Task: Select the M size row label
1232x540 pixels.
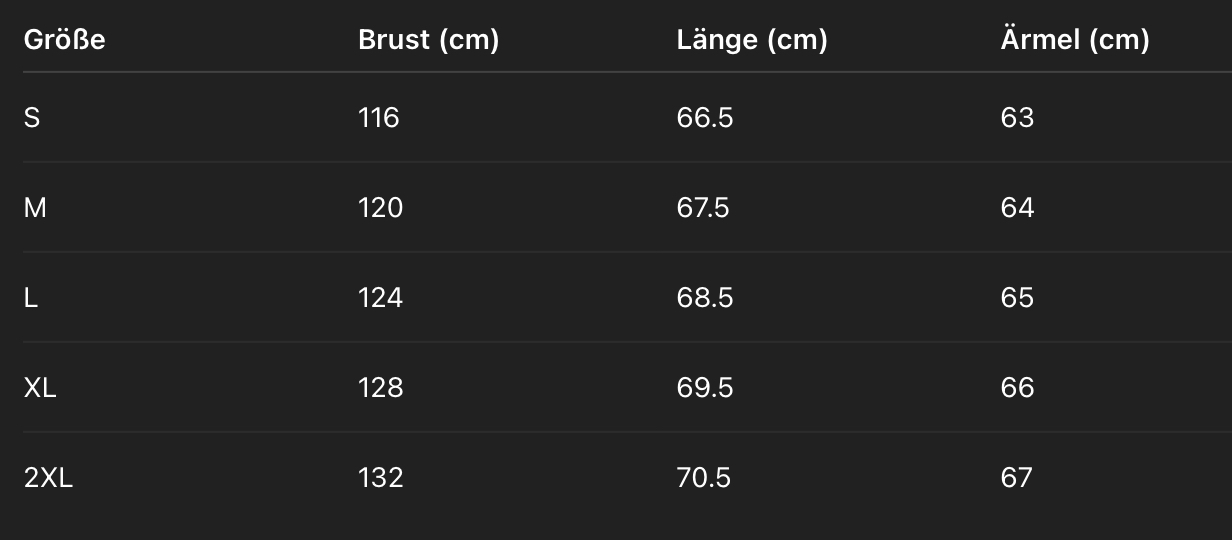Action: tap(35, 208)
